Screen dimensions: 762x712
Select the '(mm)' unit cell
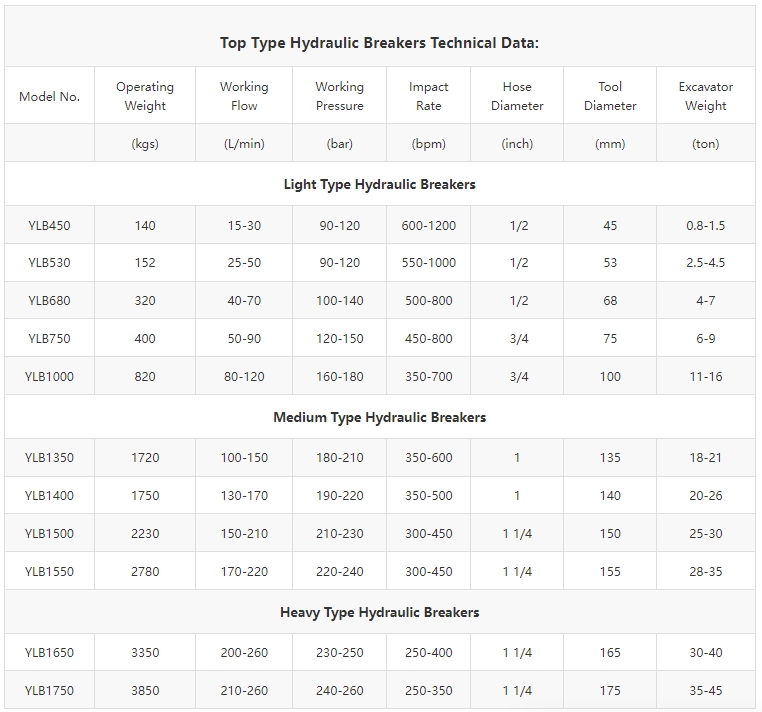610,143
